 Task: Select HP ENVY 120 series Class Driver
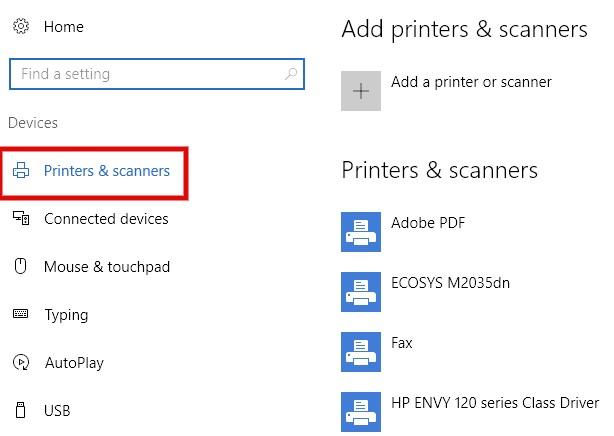pyautogui.click(x=494, y=402)
